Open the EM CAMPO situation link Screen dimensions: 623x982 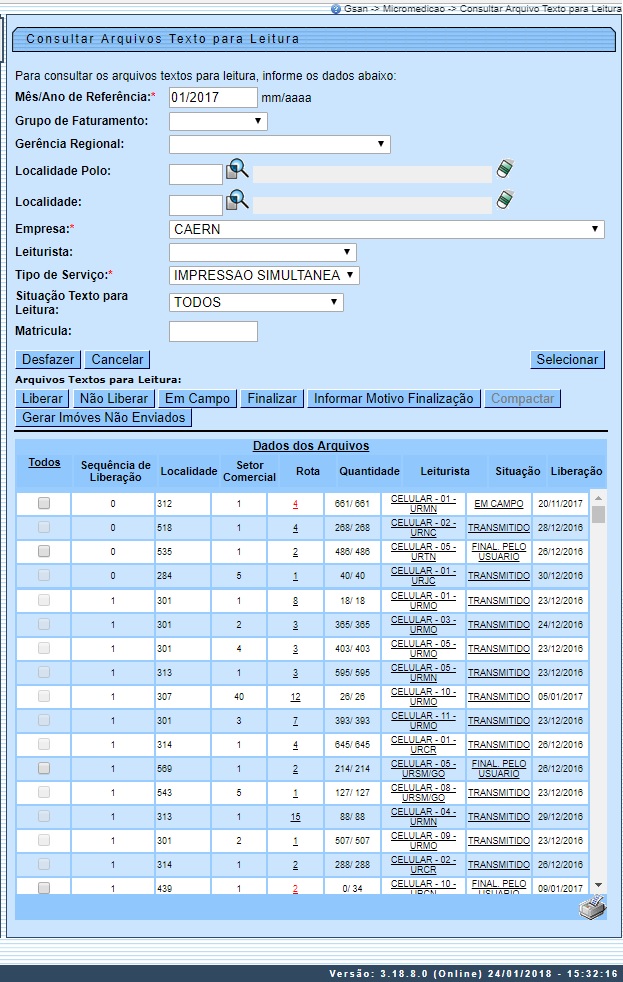(498, 504)
